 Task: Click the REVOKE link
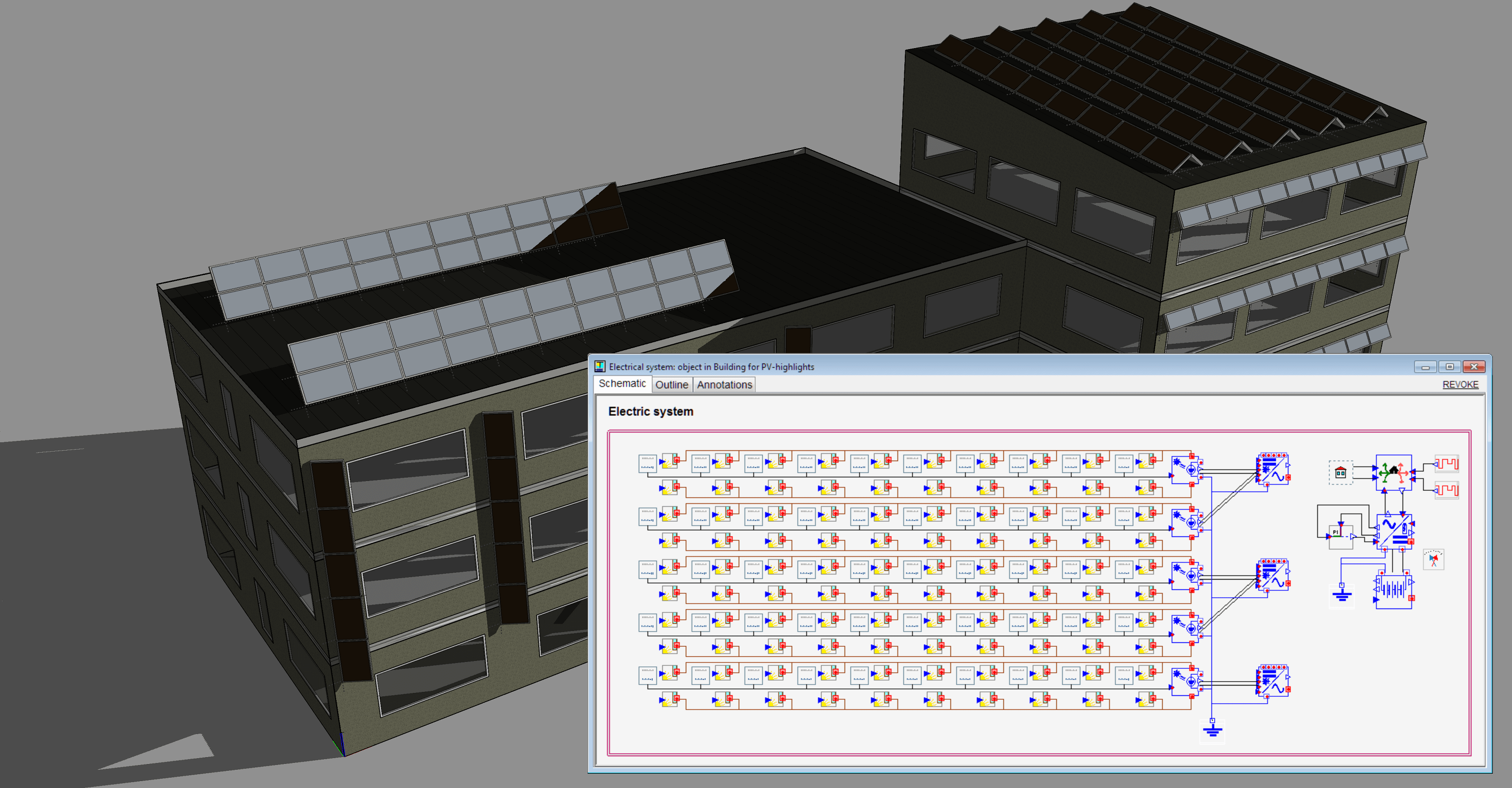(x=1461, y=384)
